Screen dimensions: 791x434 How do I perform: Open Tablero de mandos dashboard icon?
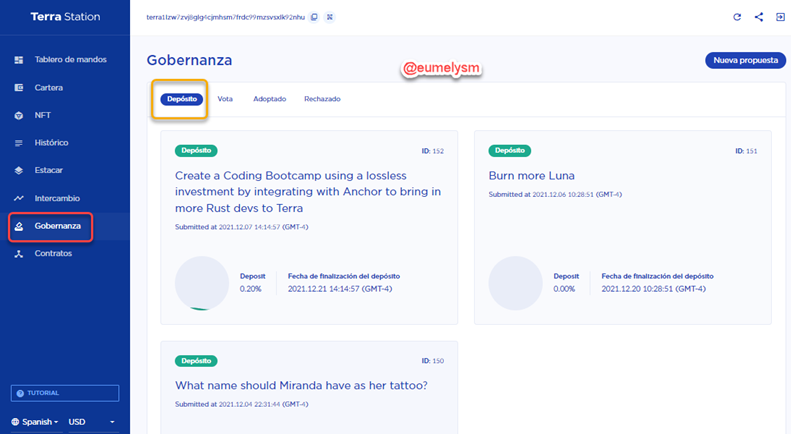coord(19,60)
